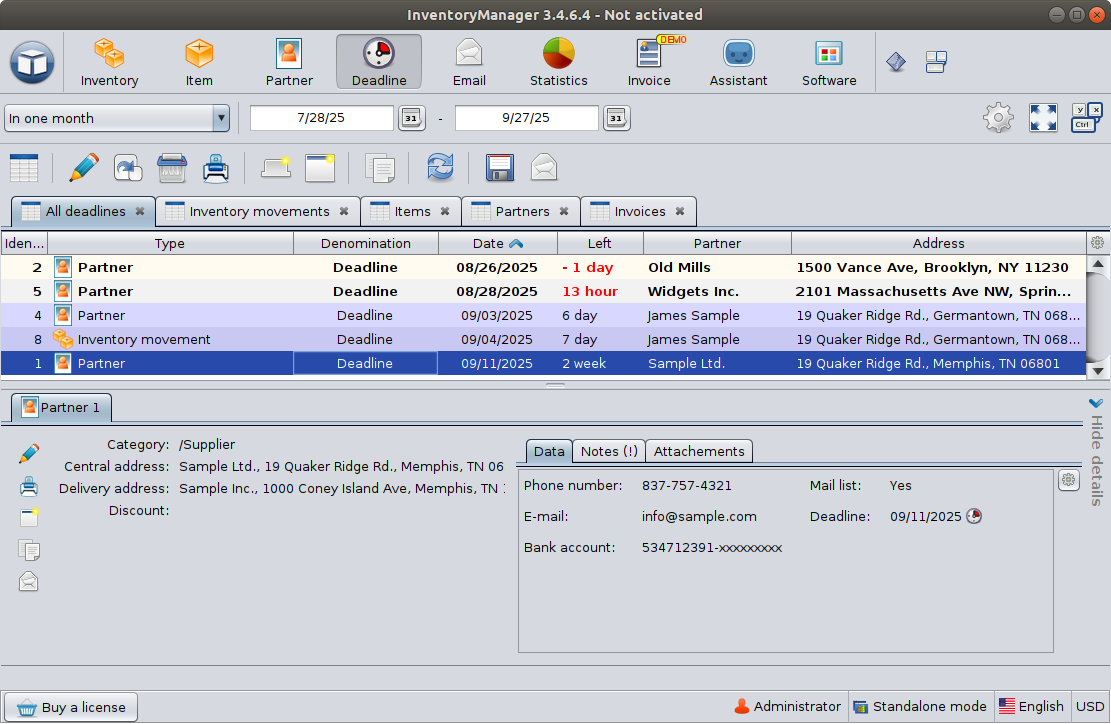Click the table scrollbar up arrow

1098,264
